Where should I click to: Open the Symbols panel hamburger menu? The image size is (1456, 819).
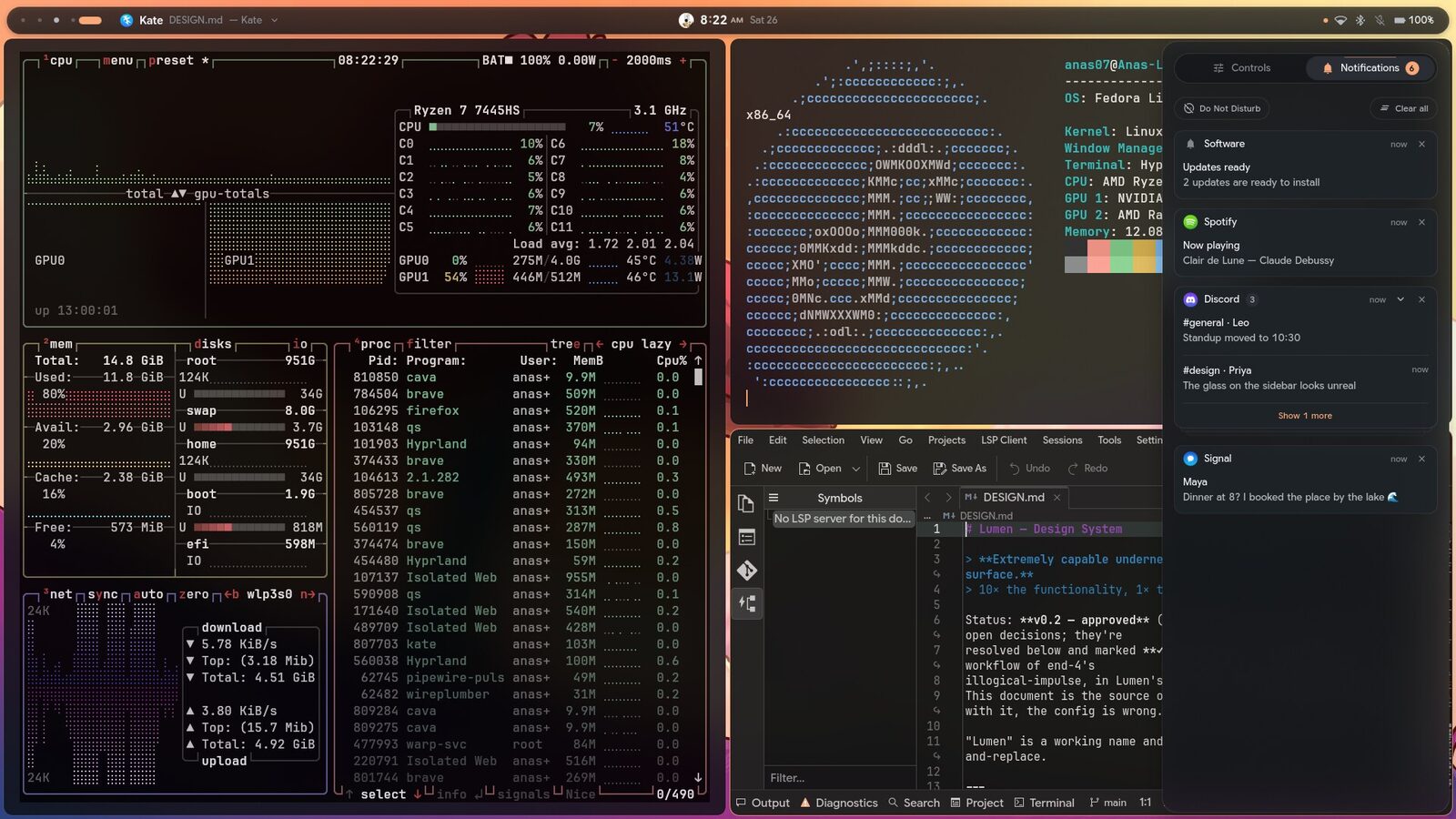(x=773, y=498)
